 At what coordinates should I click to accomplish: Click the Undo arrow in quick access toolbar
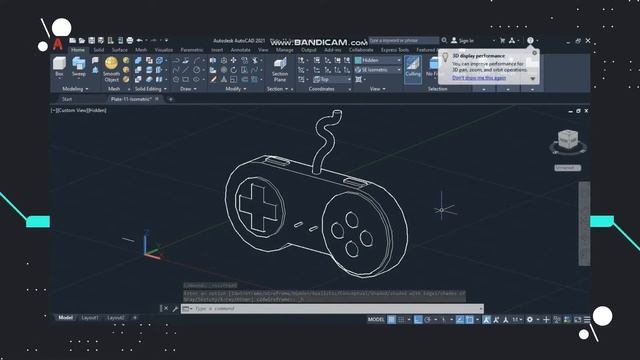[140, 40]
